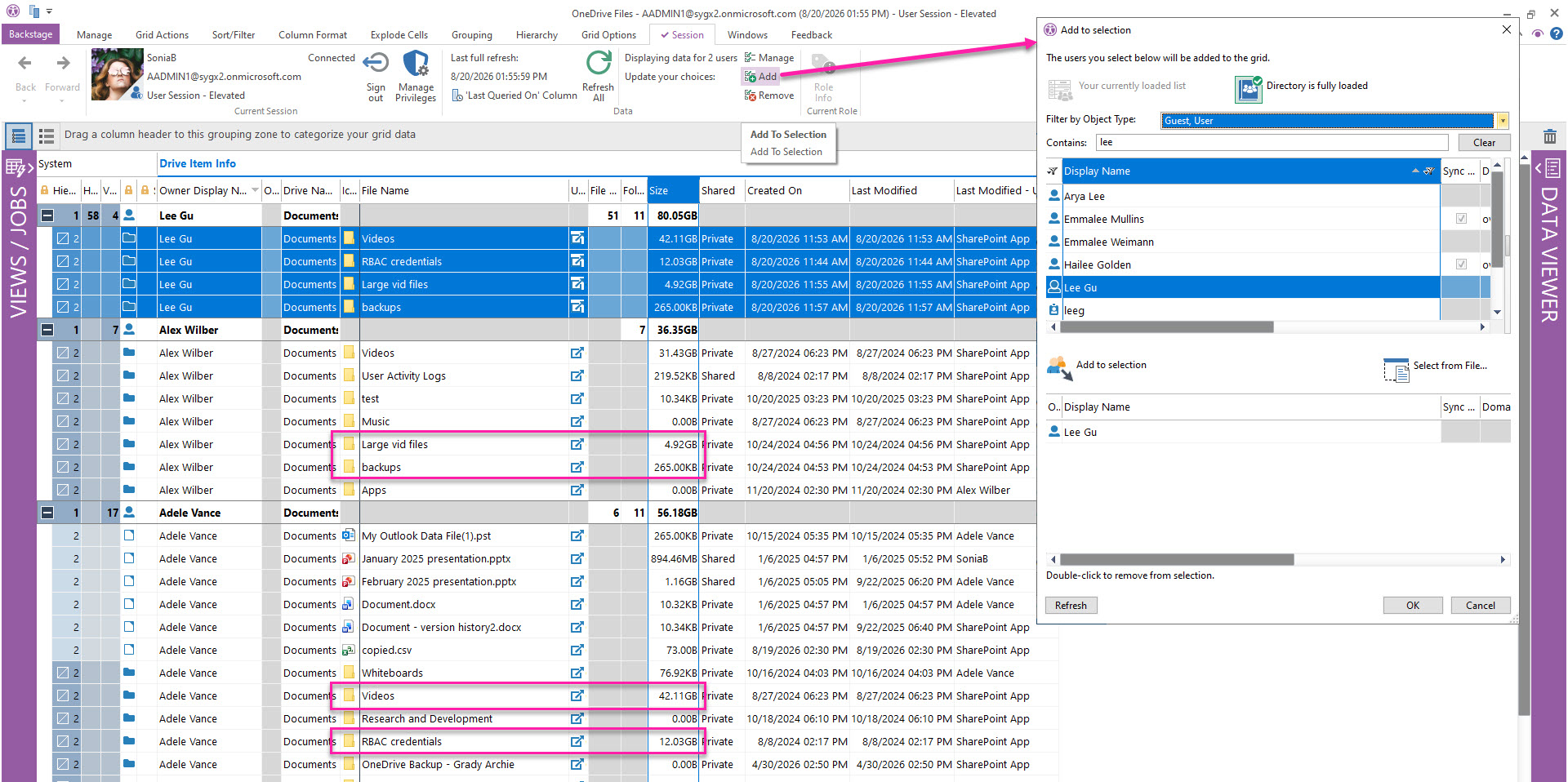
Task: Open the Back button history dropdown arrow
Action: pyautogui.click(x=24, y=101)
